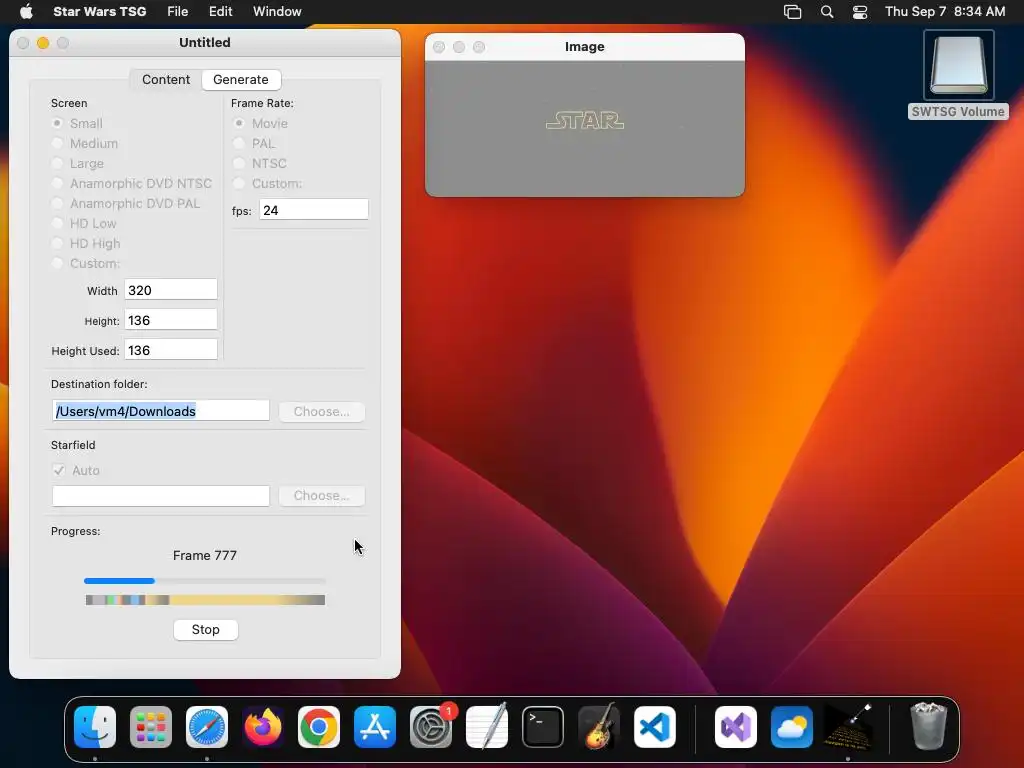This screenshot has height=768, width=1024.
Task: Open the File menu
Action: [x=178, y=12]
